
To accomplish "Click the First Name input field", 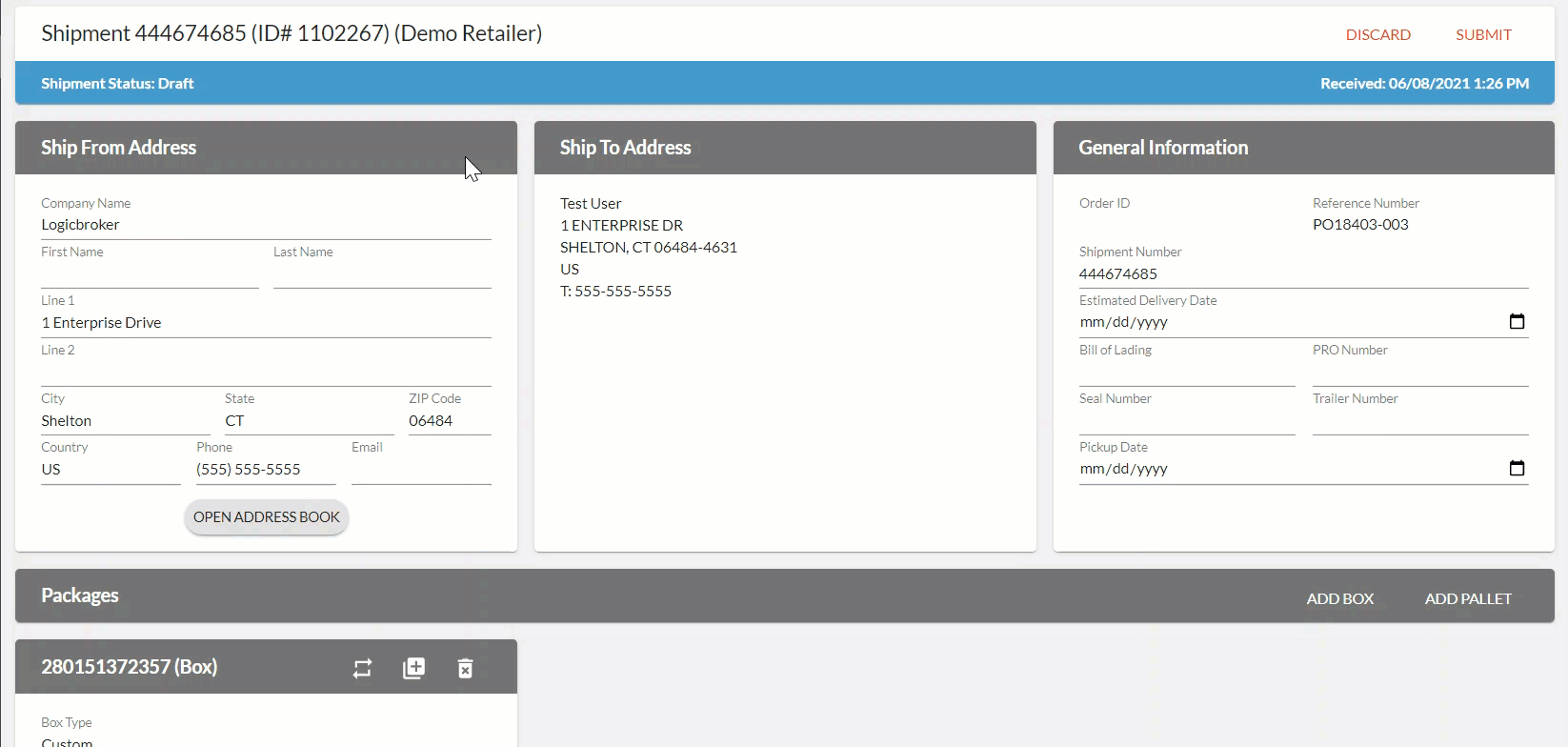I will click(x=150, y=274).
